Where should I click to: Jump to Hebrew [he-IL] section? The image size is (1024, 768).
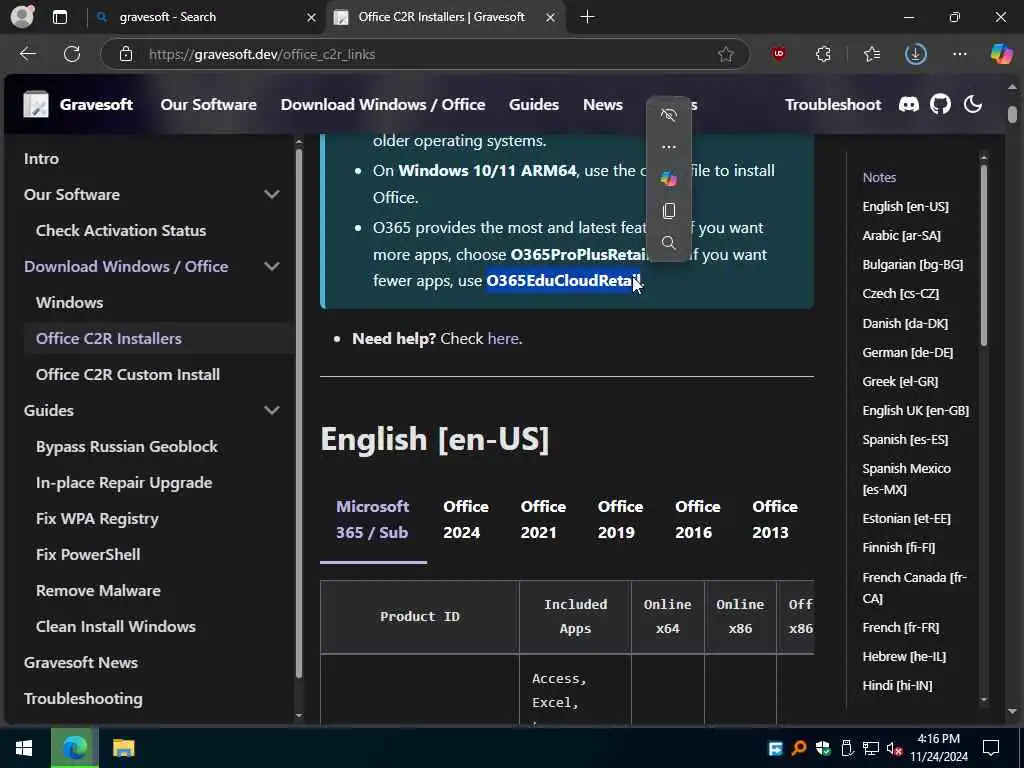click(x=904, y=656)
